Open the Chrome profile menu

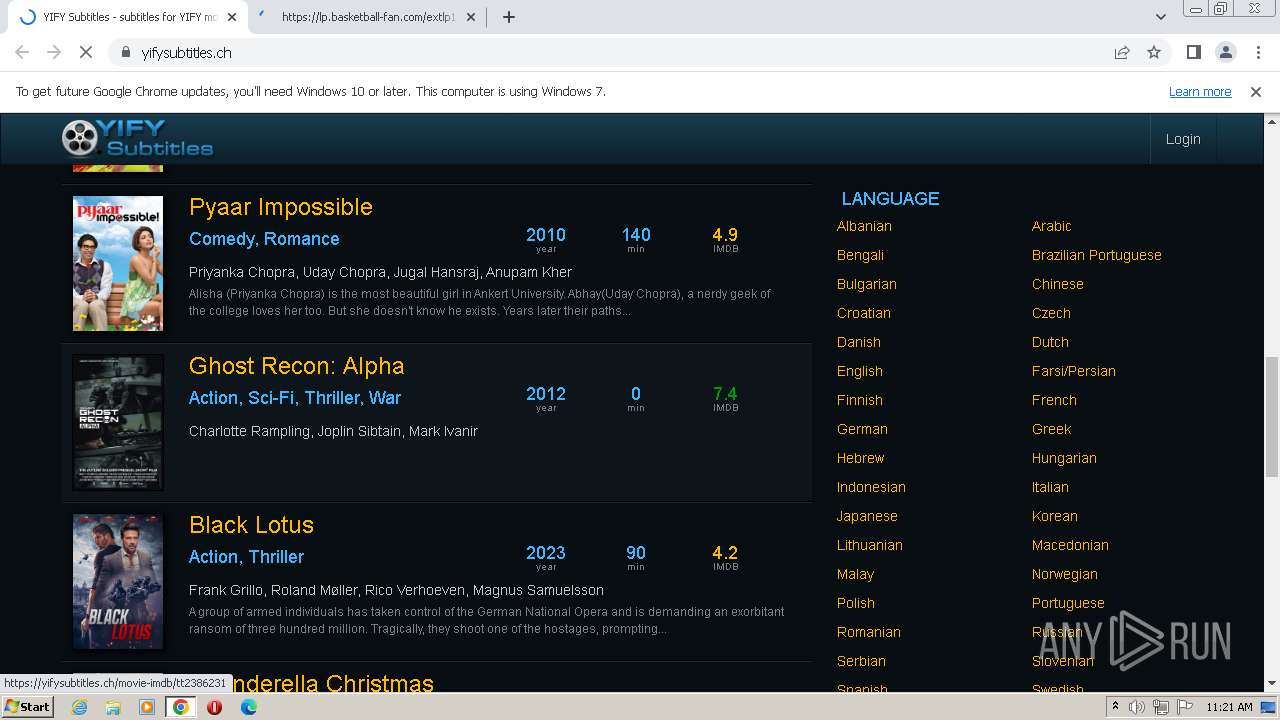click(1225, 52)
